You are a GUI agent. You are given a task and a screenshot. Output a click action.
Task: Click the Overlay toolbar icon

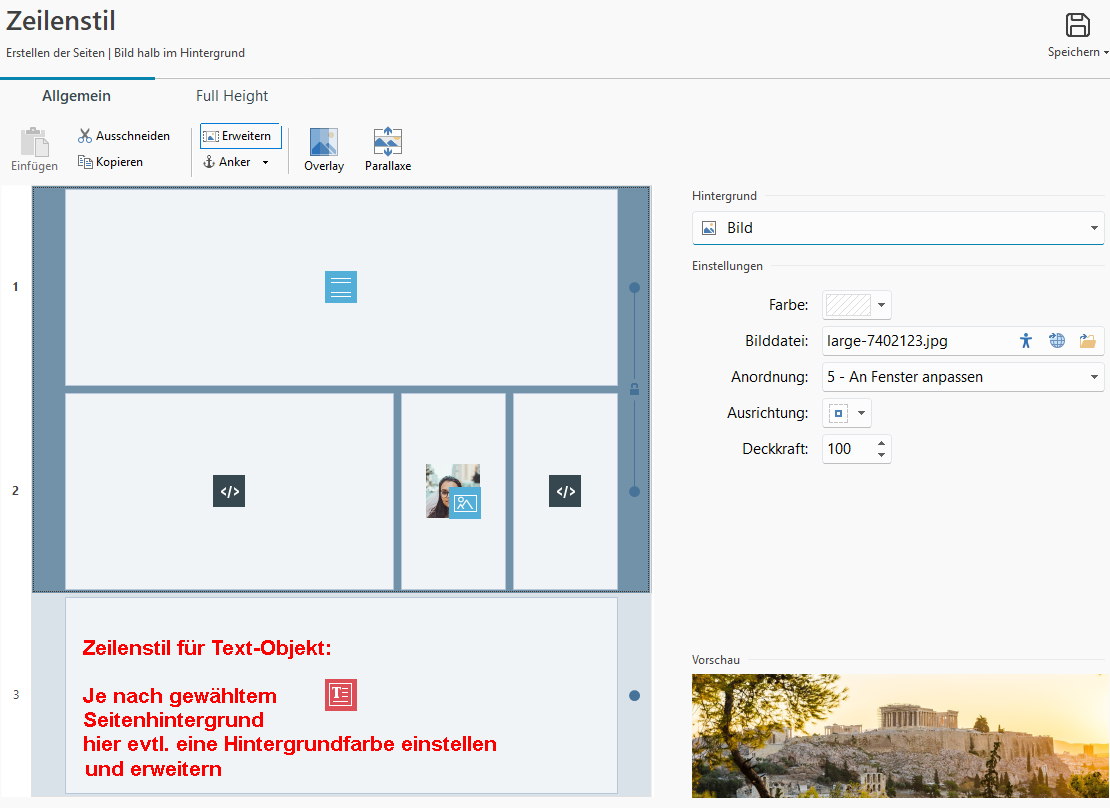click(323, 142)
